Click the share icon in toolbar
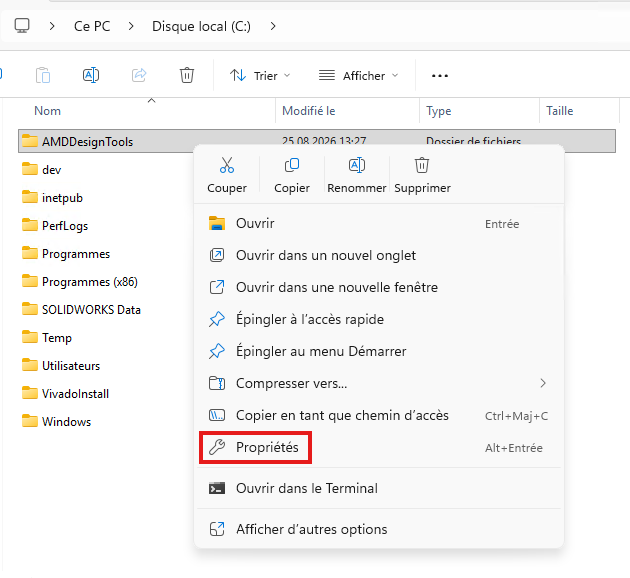 pyautogui.click(x=139, y=75)
